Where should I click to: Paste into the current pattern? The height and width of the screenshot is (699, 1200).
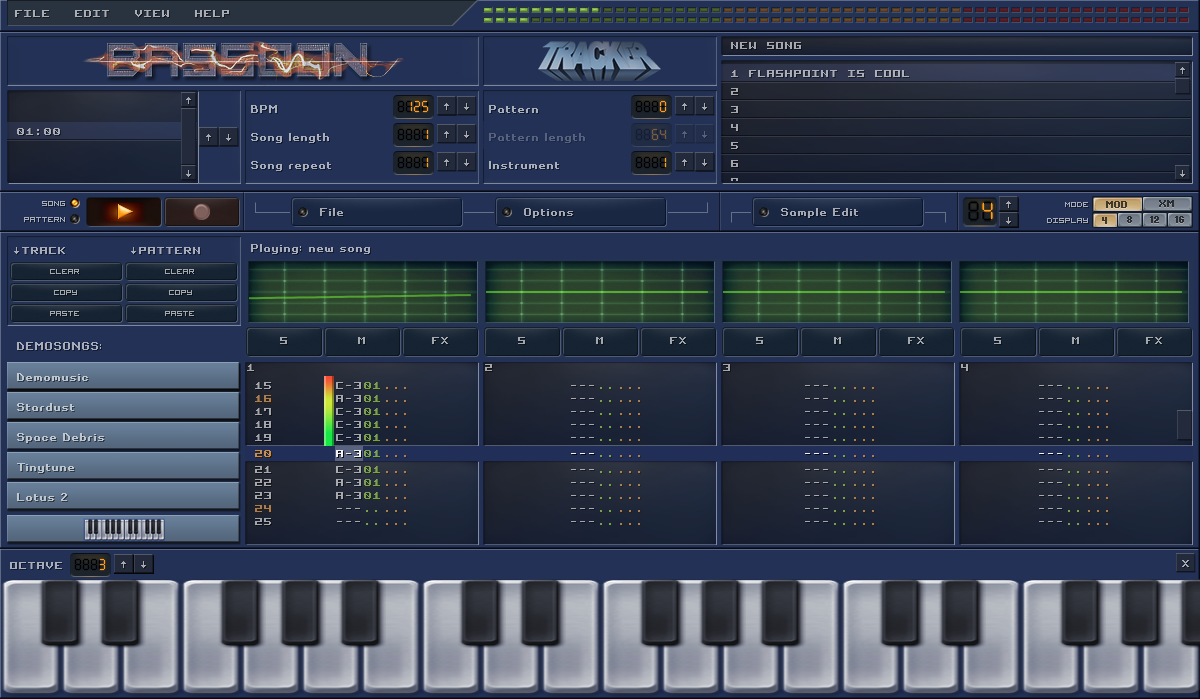(x=181, y=314)
